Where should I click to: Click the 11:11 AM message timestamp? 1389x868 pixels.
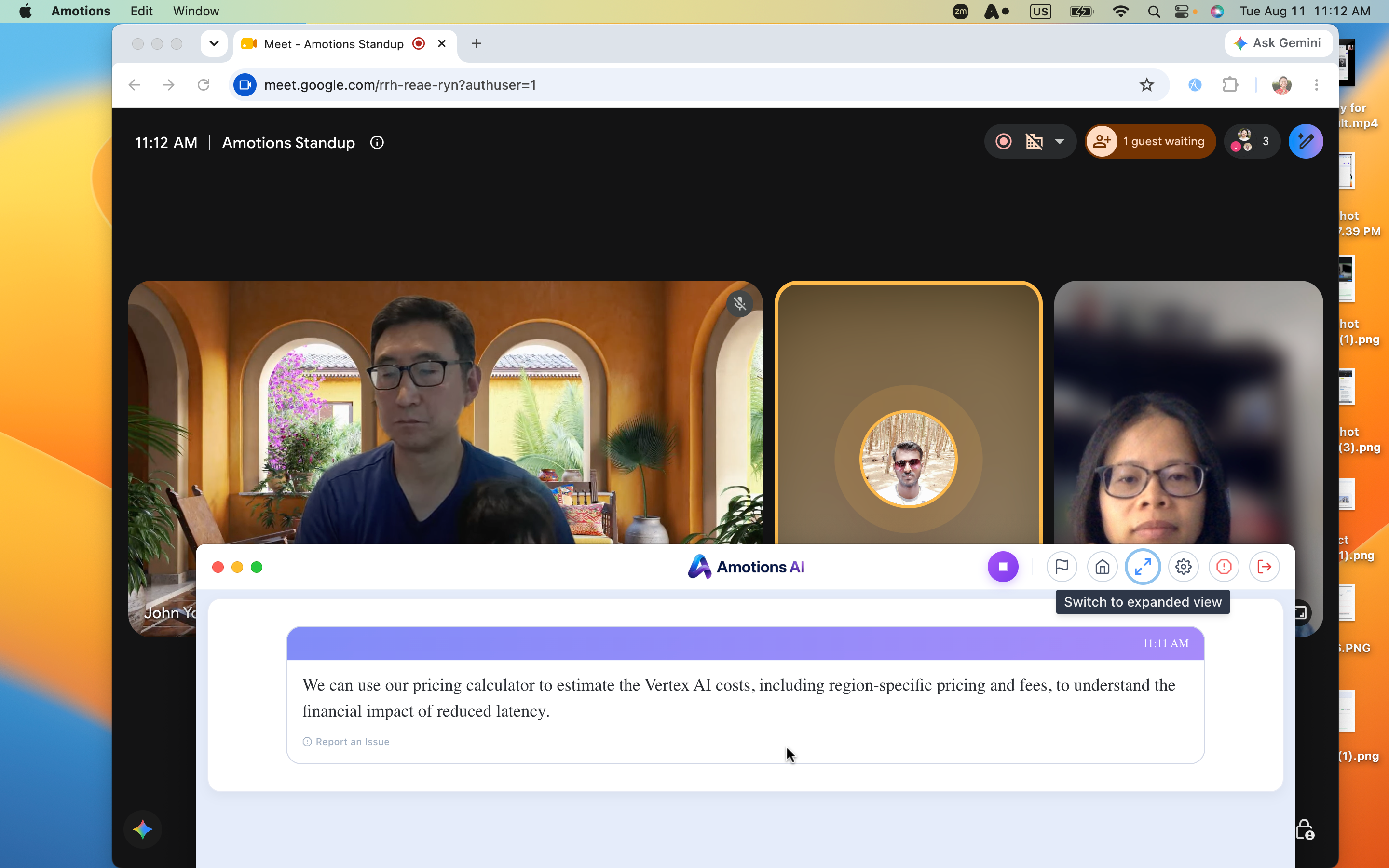click(1165, 644)
